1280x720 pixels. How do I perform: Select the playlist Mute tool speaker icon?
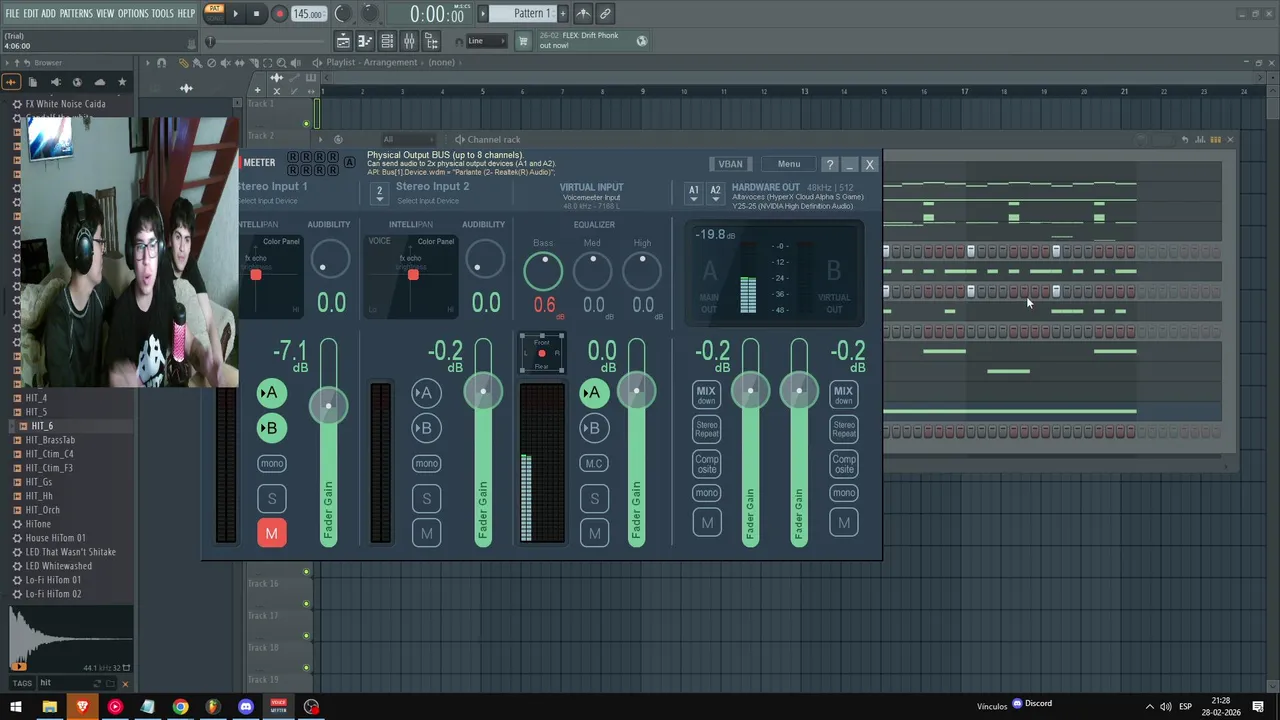pyautogui.click(x=225, y=63)
